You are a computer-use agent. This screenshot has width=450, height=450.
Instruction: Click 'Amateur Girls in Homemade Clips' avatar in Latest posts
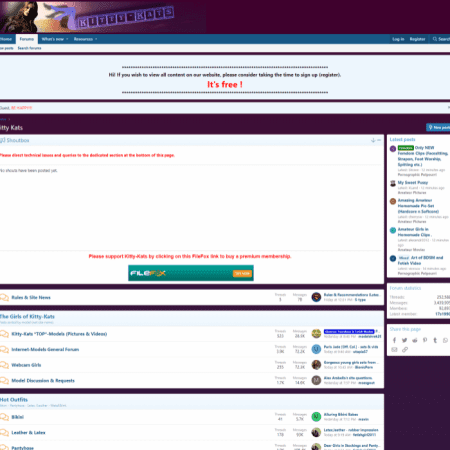tap(393, 230)
